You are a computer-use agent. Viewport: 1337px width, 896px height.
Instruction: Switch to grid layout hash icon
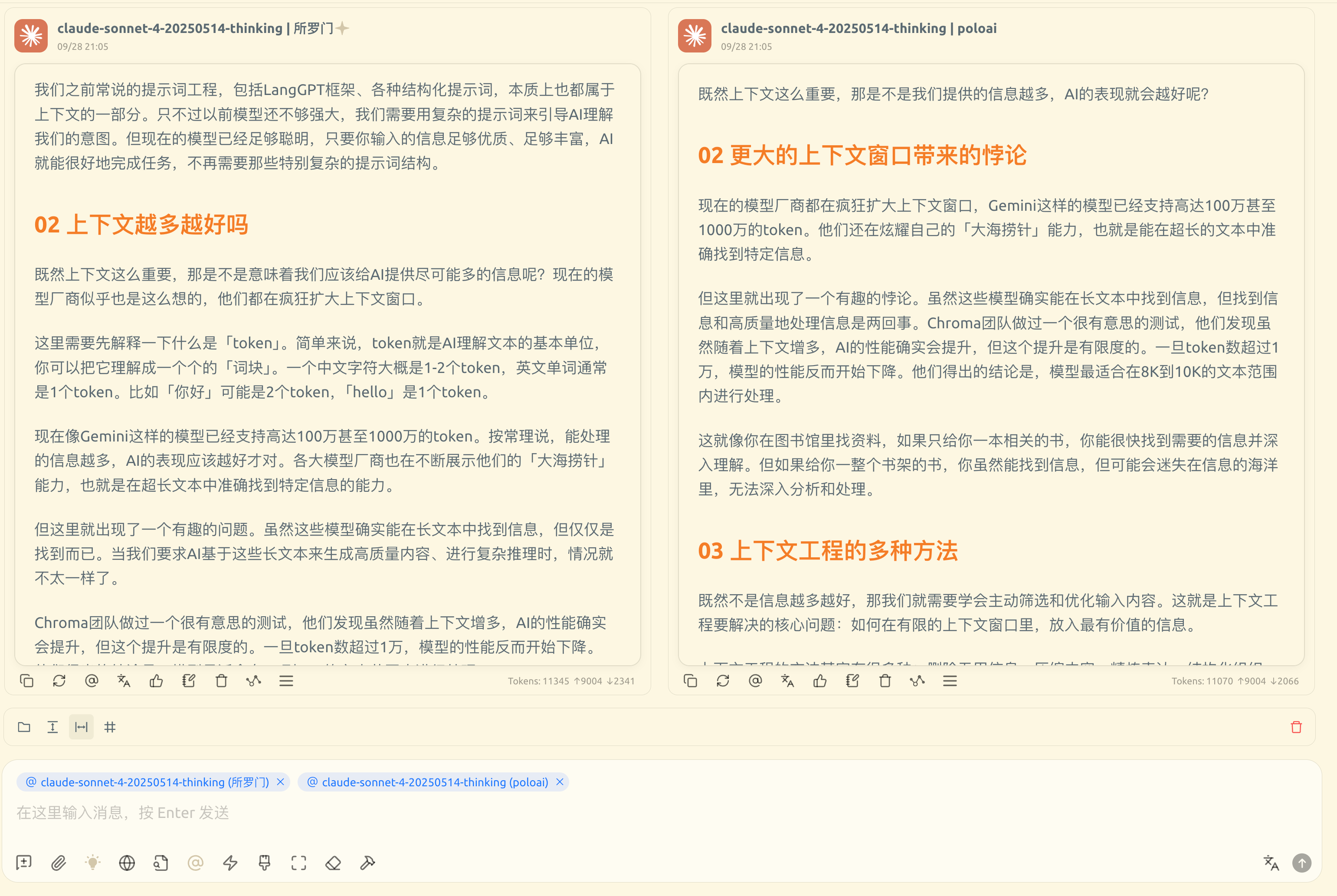[110, 727]
